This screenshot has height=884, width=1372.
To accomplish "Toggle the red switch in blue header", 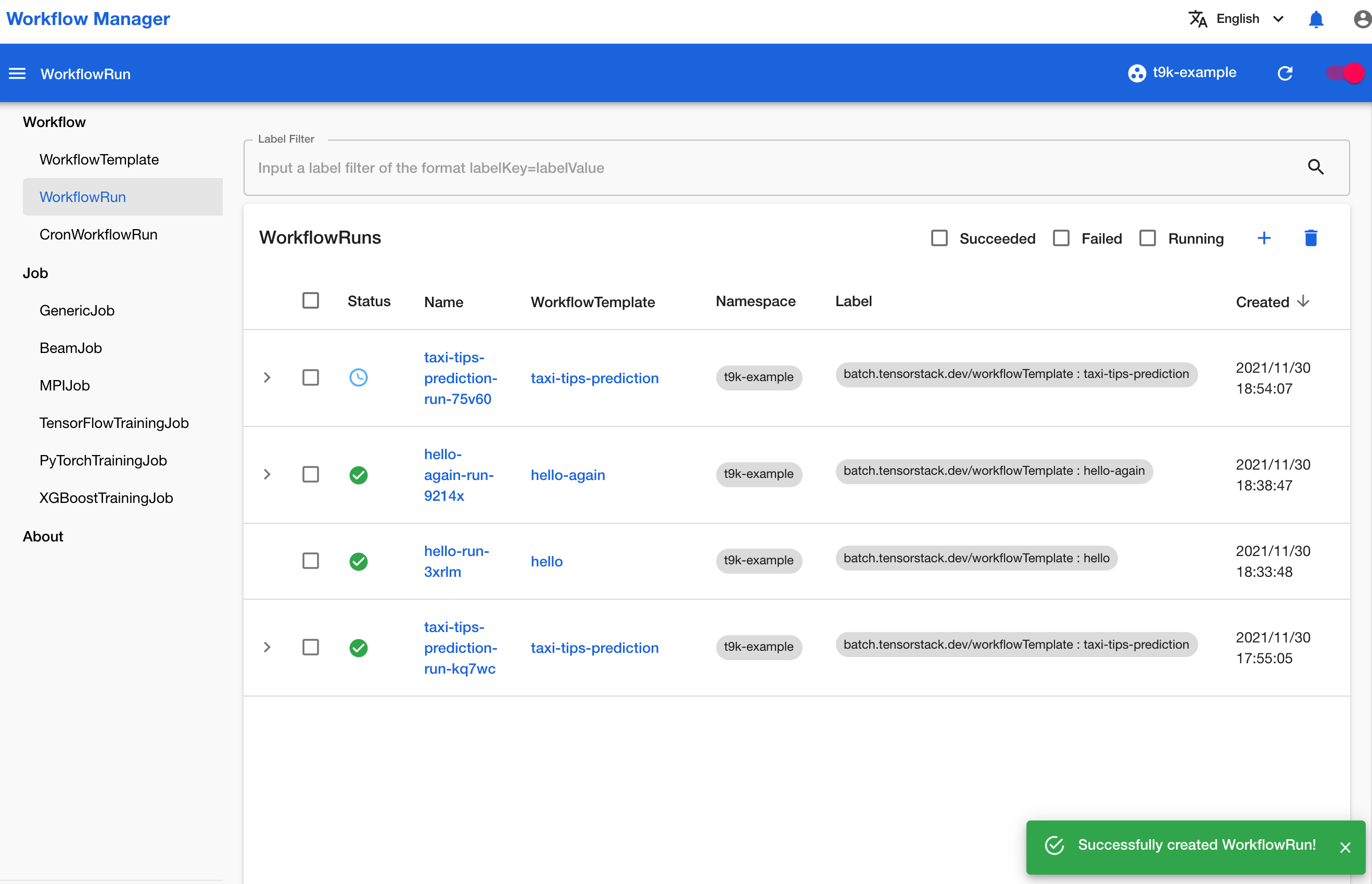I will 1345,73.
